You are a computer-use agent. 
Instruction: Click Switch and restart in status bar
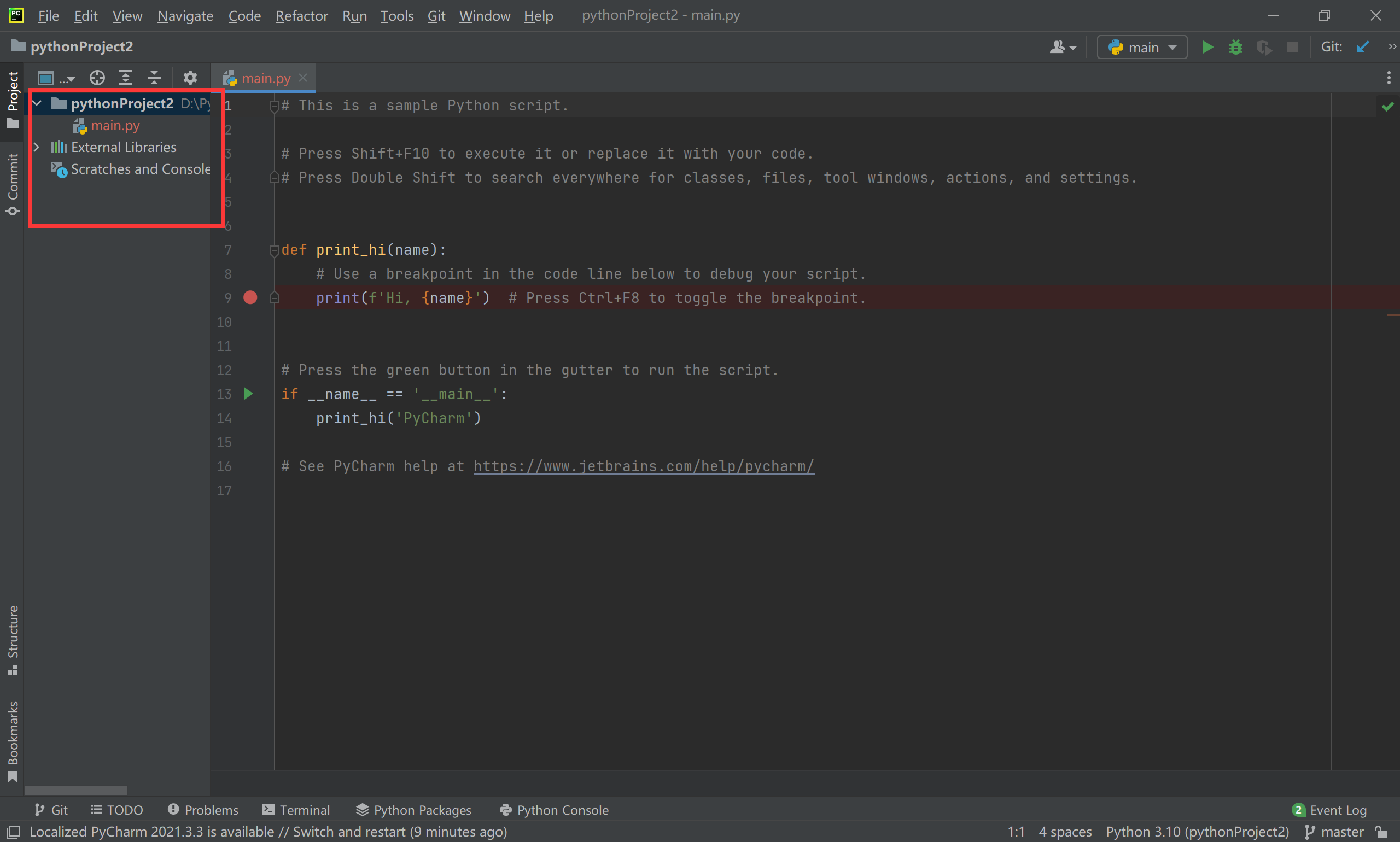(349, 831)
